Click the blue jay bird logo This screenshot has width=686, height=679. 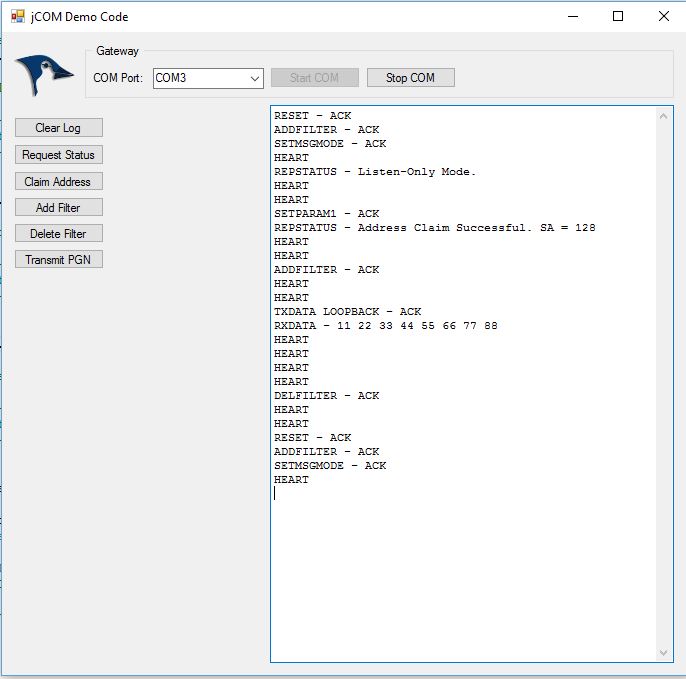click(x=43, y=73)
